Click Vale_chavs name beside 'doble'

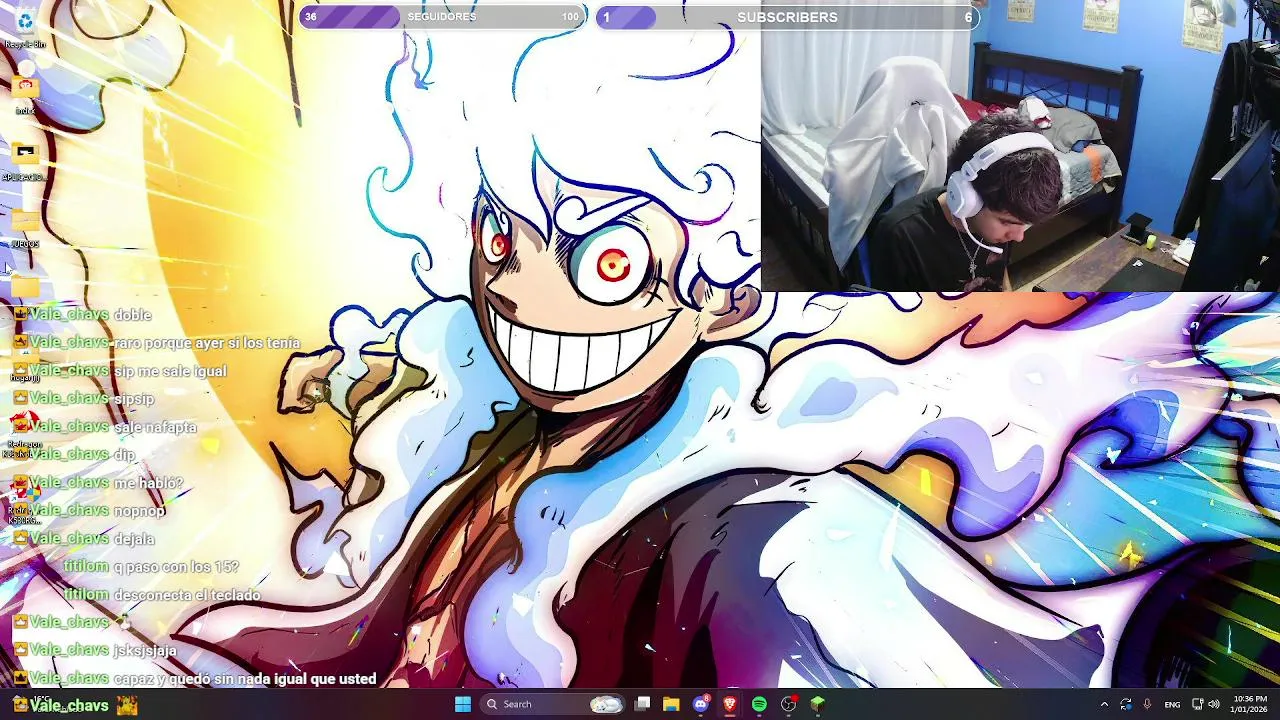(69, 314)
